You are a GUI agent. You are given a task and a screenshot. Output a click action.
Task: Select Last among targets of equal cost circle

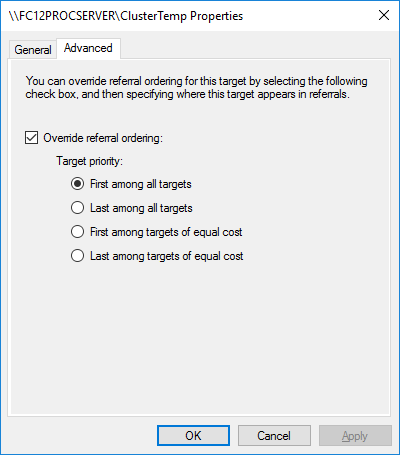pyautogui.click(x=77, y=256)
